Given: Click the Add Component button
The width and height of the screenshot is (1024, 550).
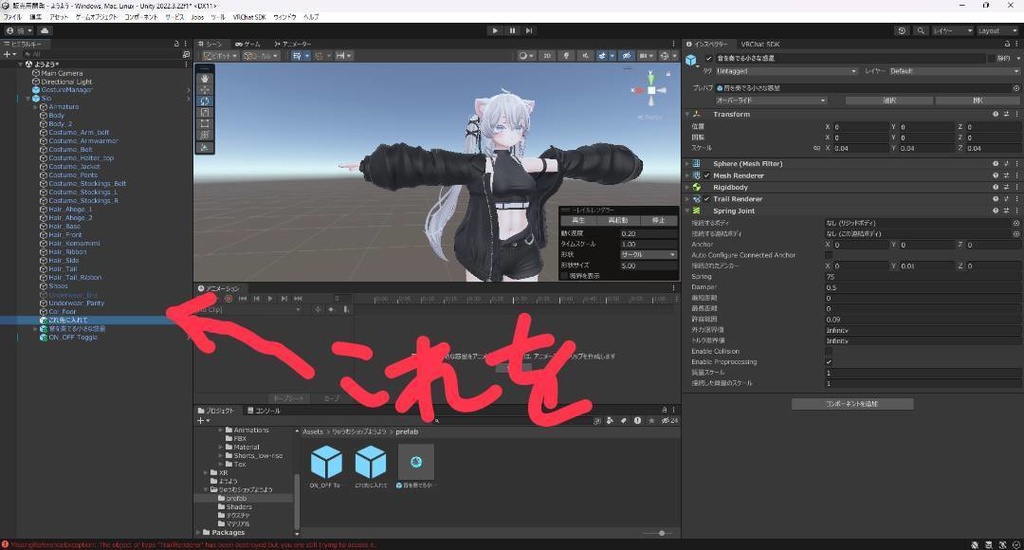Looking at the screenshot, I should click(x=852, y=404).
